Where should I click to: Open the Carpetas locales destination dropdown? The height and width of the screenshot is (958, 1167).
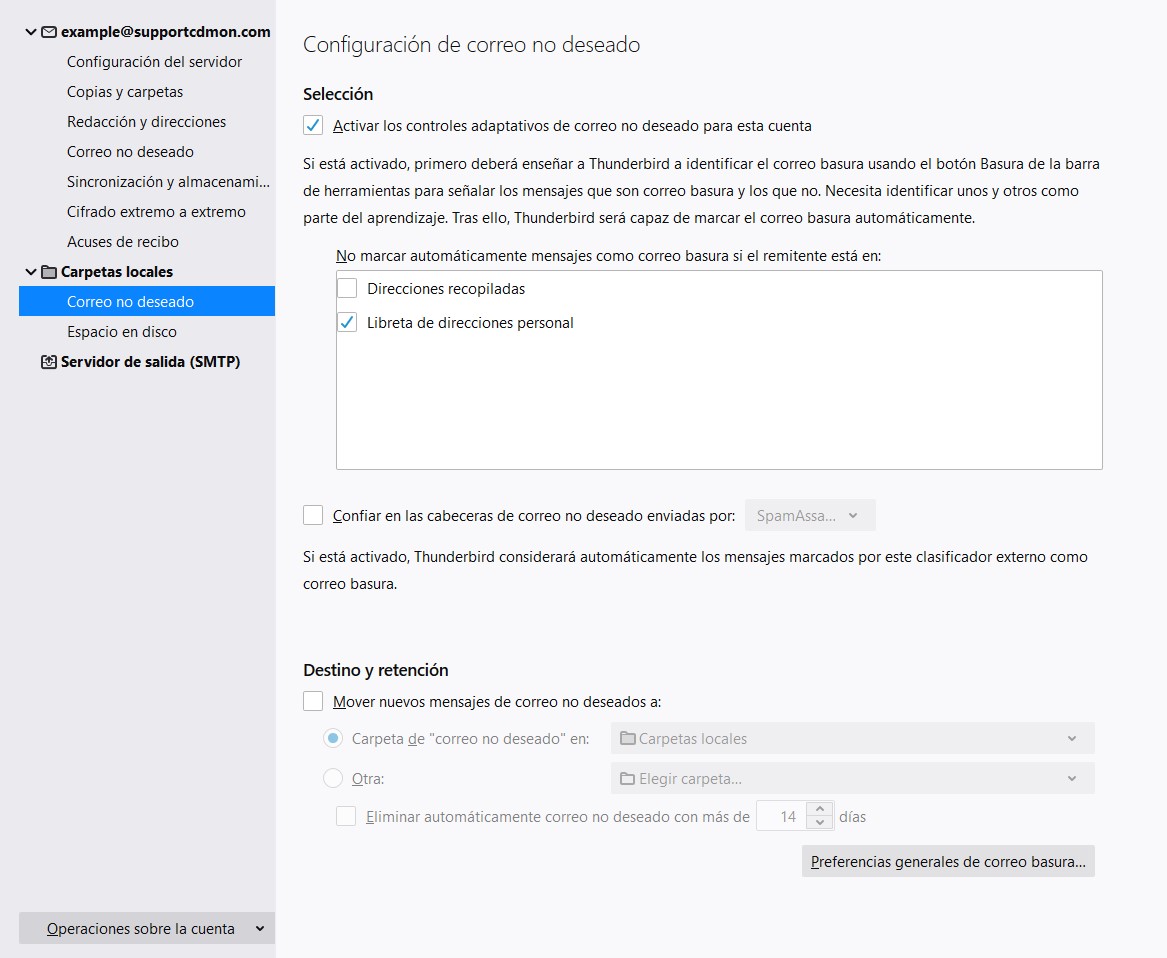(x=852, y=739)
